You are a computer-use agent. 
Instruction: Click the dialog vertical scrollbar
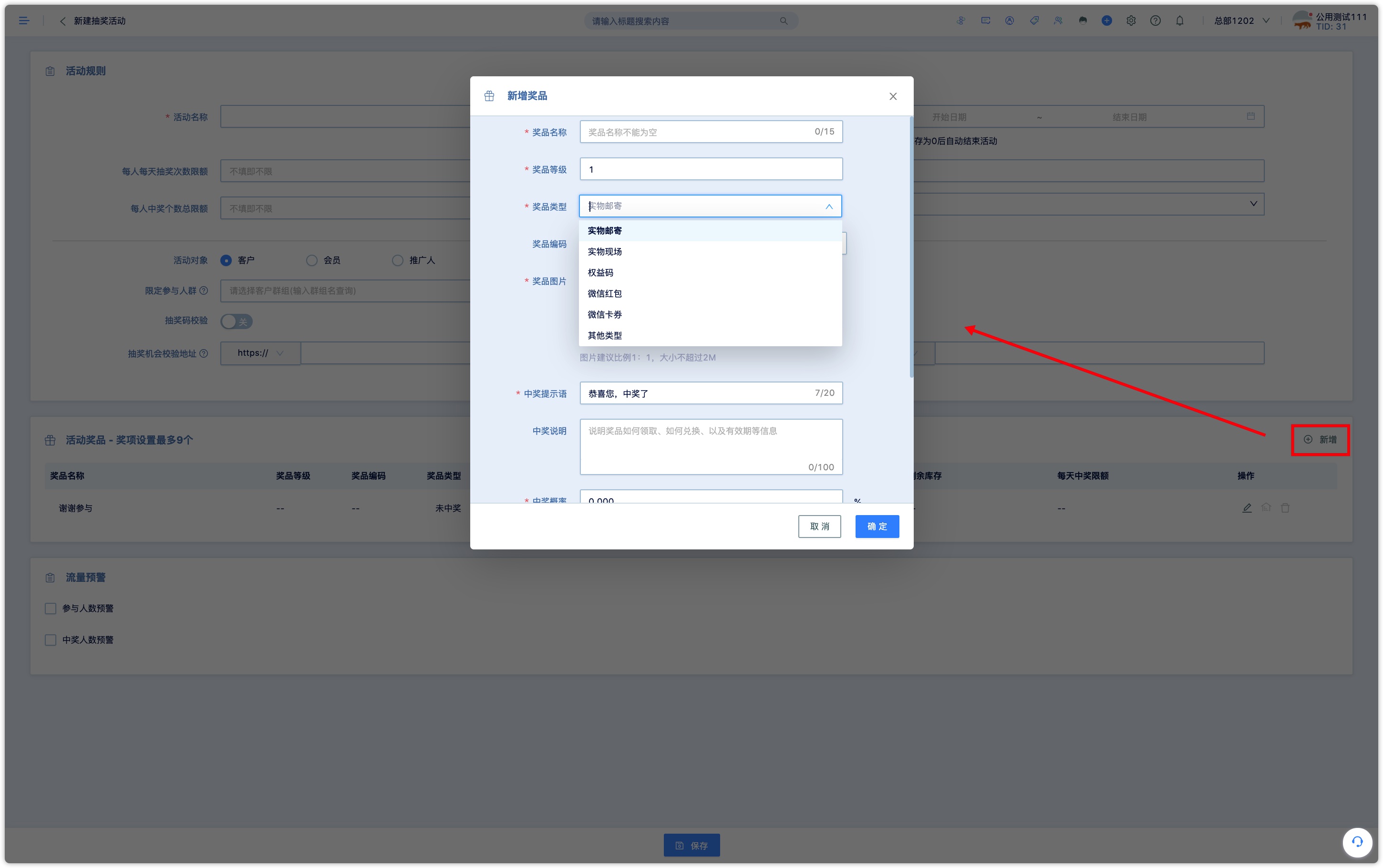[x=911, y=247]
